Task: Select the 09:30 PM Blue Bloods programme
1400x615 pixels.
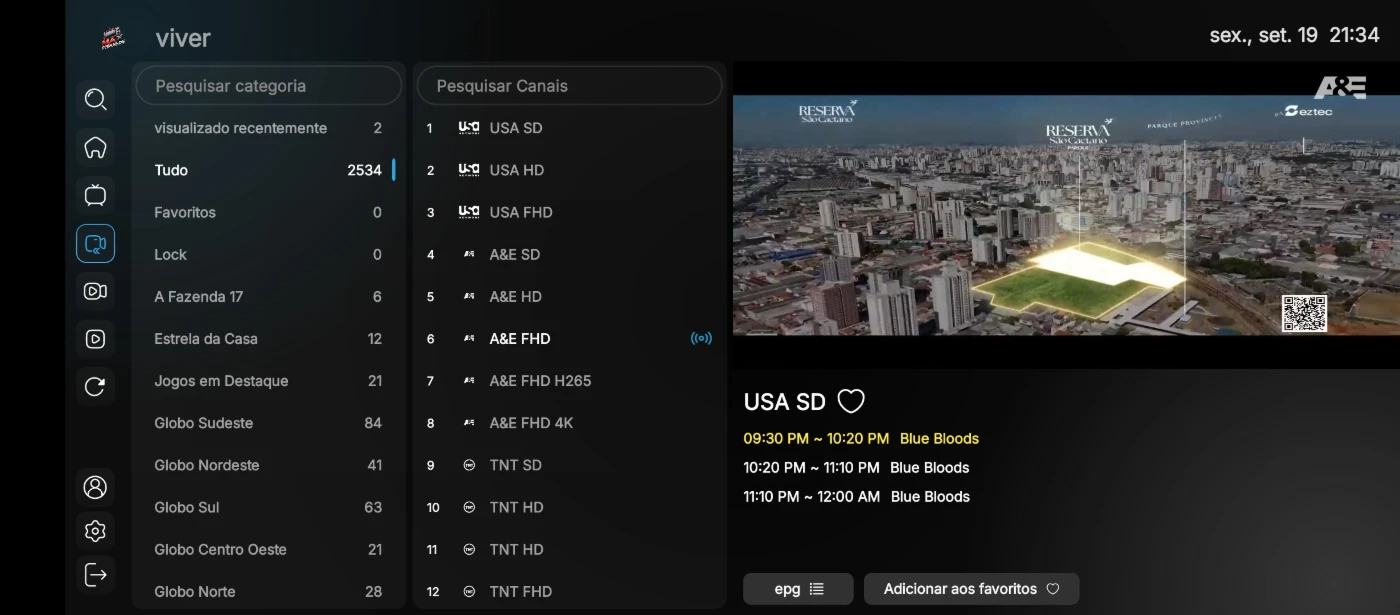Action: (861, 438)
